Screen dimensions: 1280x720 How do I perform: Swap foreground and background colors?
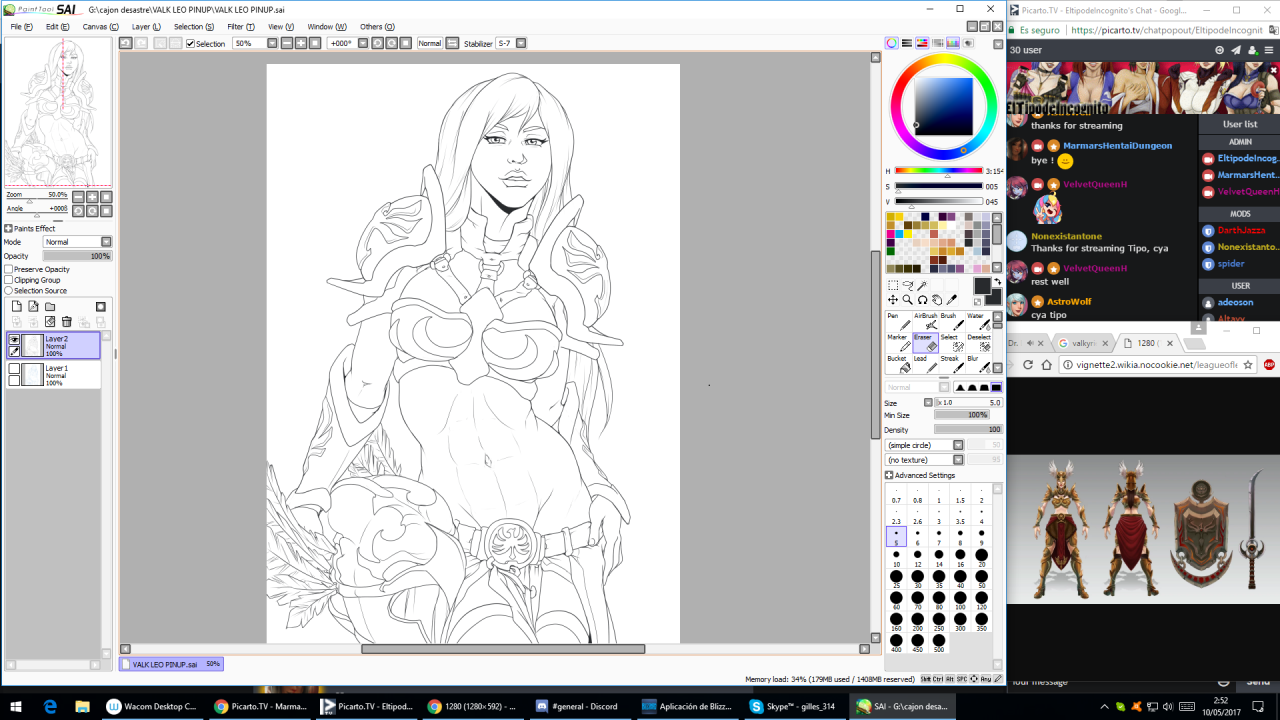(x=998, y=281)
